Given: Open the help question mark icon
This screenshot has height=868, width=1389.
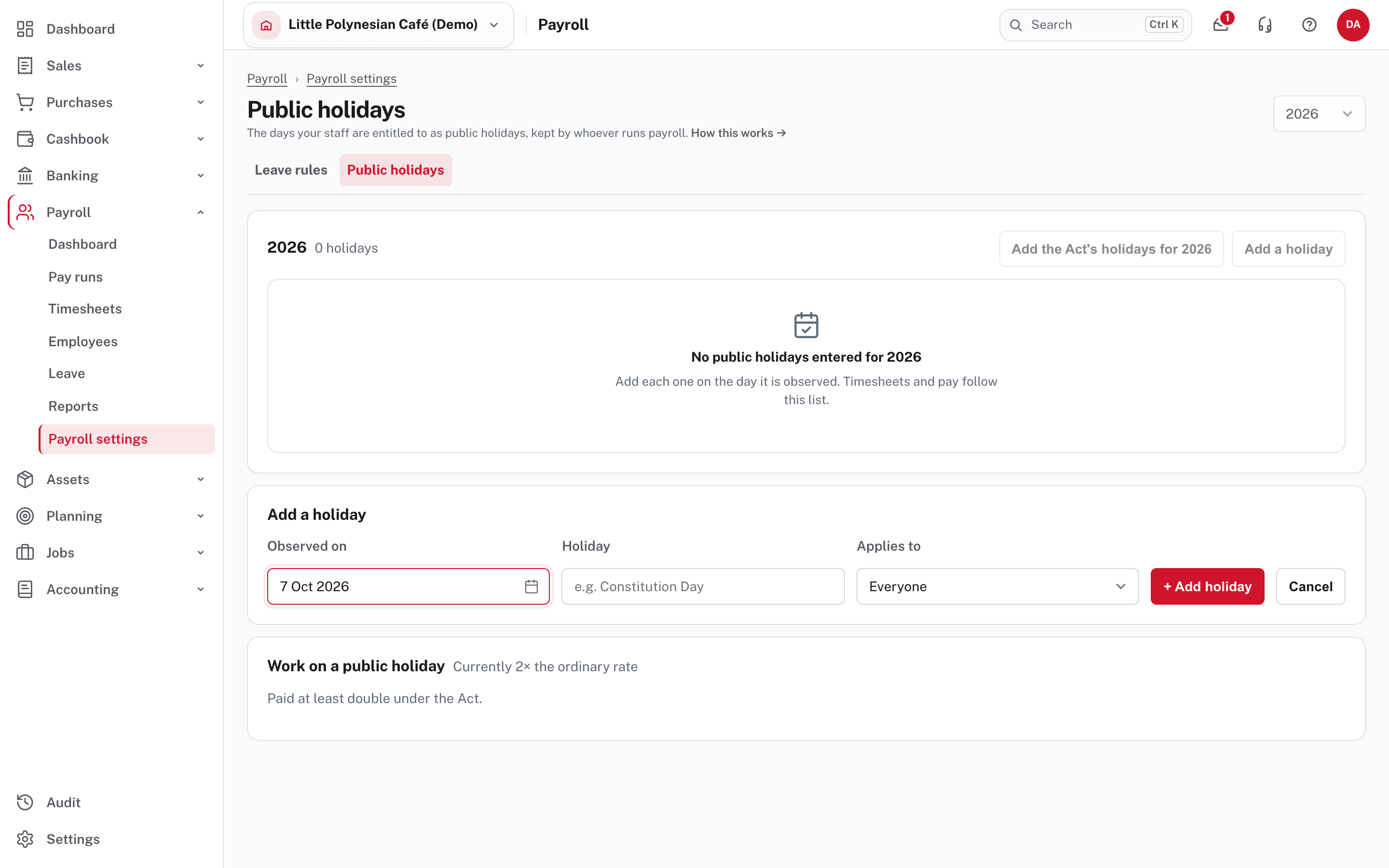Looking at the screenshot, I should pos(1309,25).
